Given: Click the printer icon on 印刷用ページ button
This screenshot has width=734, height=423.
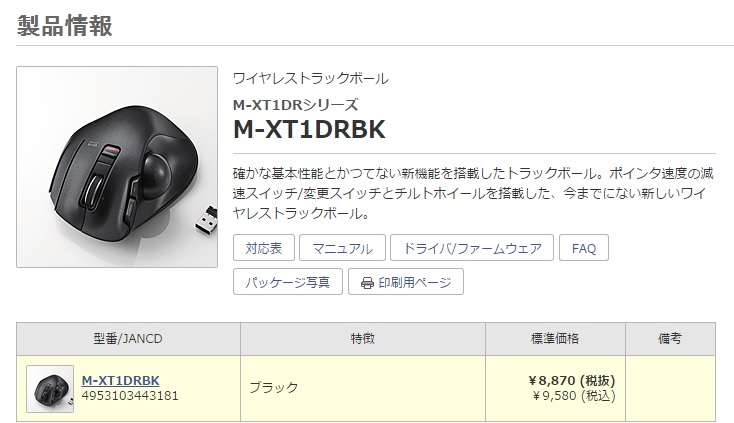Looking at the screenshot, I should click(x=367, y=283).
